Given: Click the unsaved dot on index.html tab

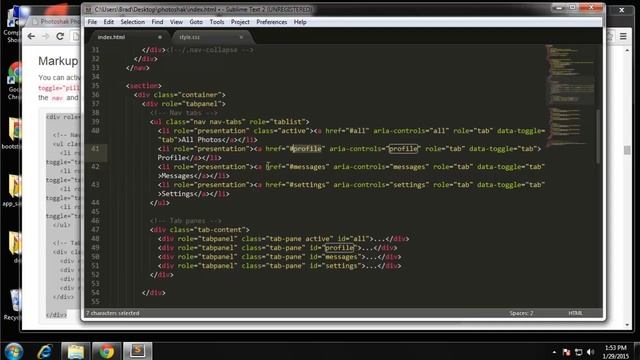Looking at the screenshot, I should click(x=160, y=37).
